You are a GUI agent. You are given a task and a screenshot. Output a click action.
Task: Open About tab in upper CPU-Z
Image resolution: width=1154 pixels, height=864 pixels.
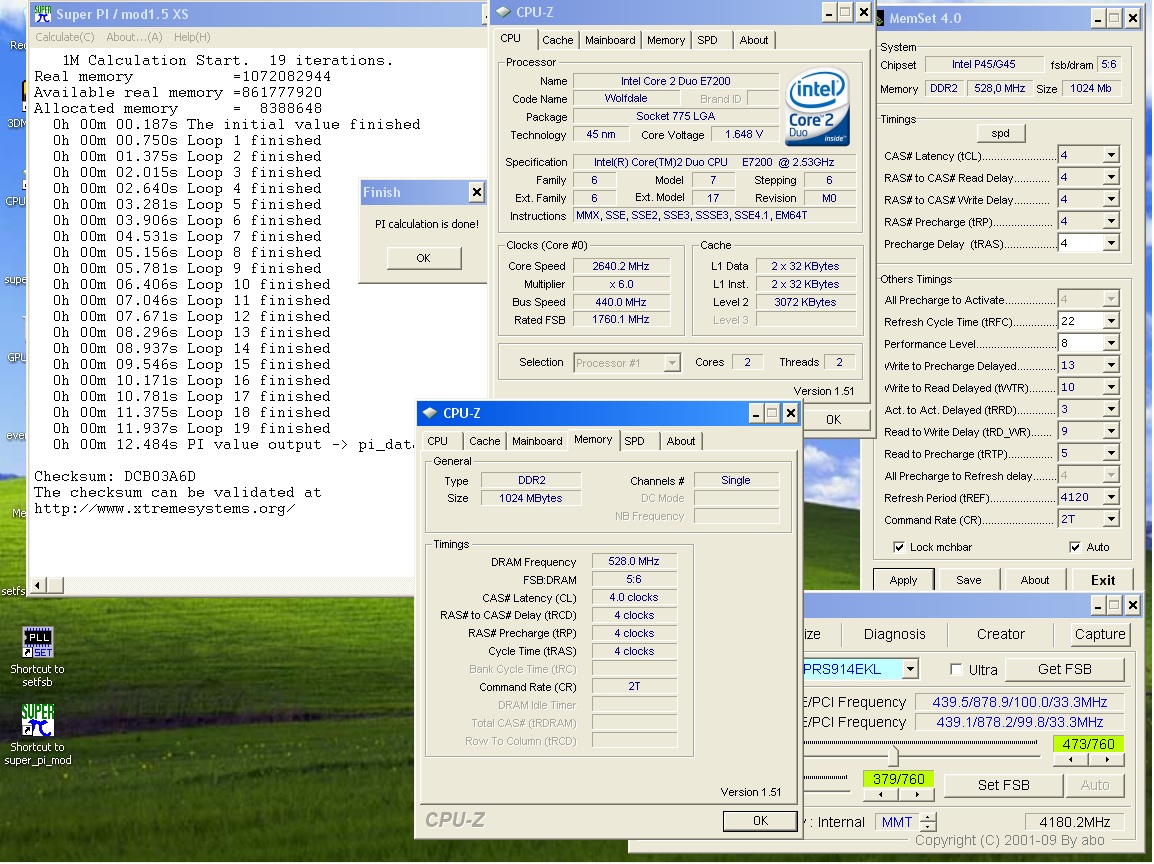tap(754, 40)
